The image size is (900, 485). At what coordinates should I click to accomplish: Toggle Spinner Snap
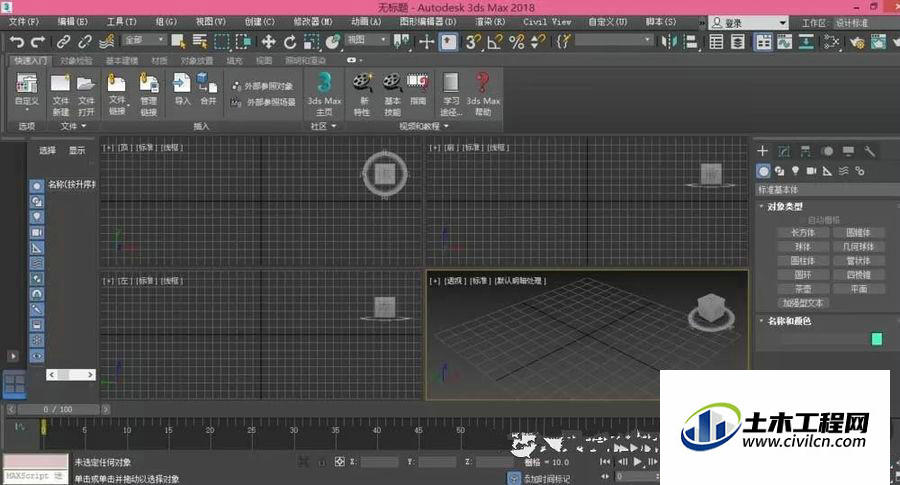coord(538,42)
